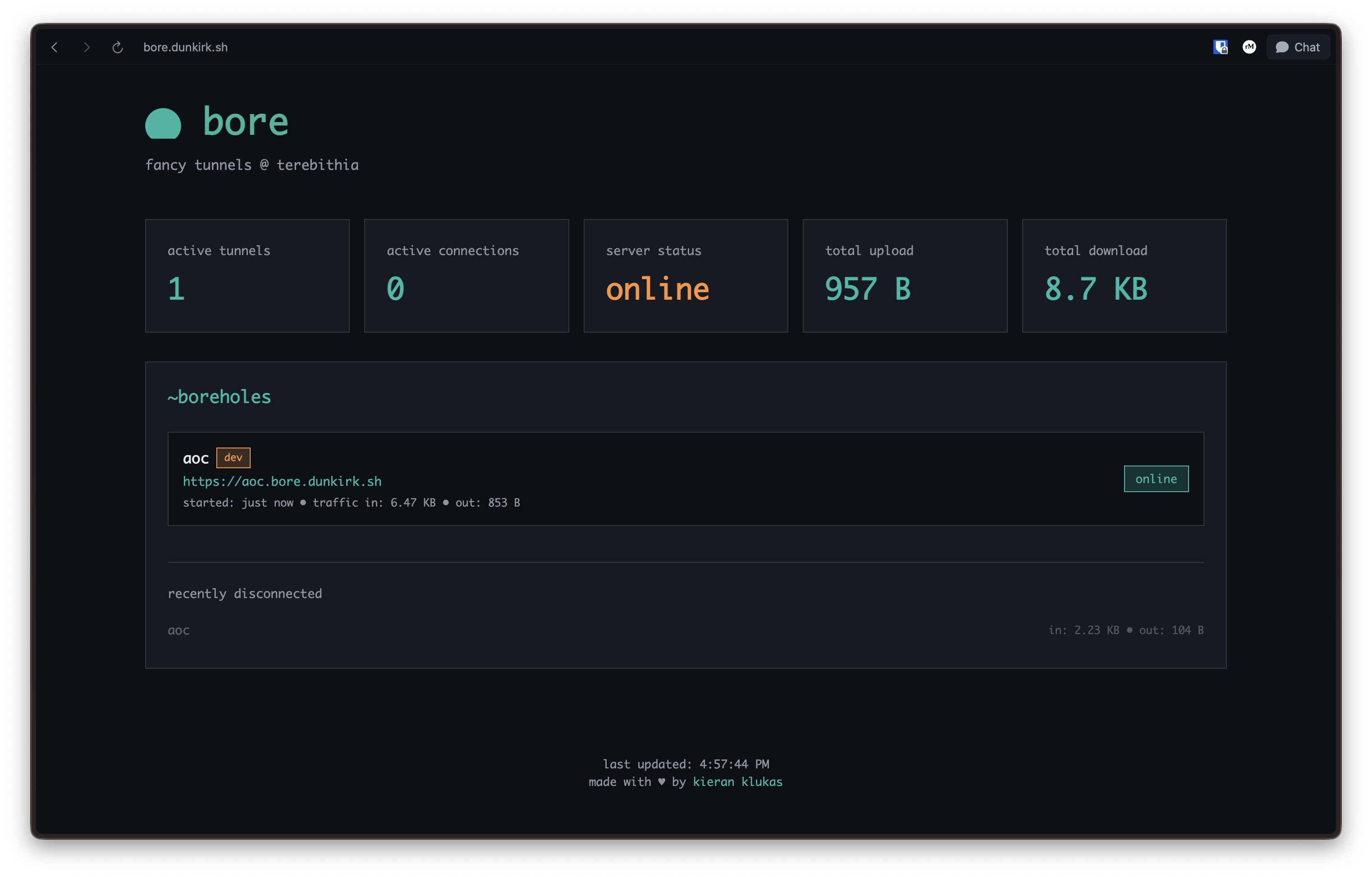Visit the kieran klukas link
Screen dimensions: 1372x877
point(737,782)
